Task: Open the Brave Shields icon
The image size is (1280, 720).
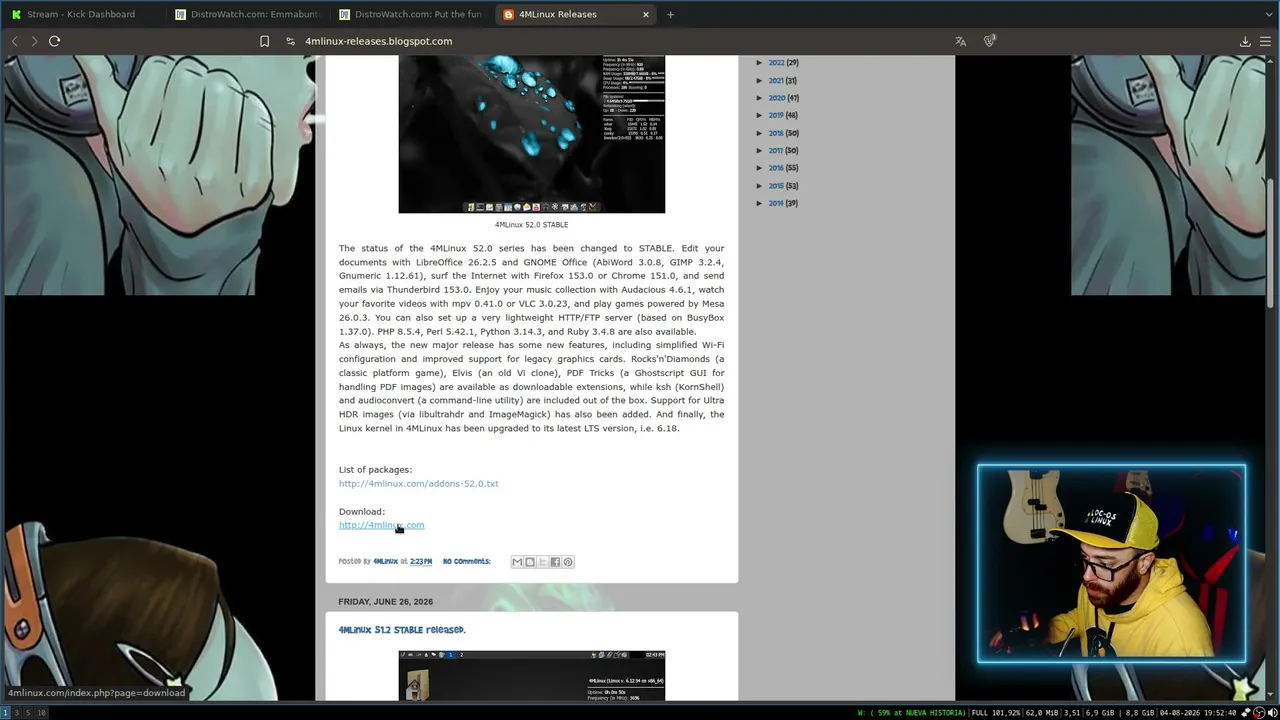Action: point(990,41)
